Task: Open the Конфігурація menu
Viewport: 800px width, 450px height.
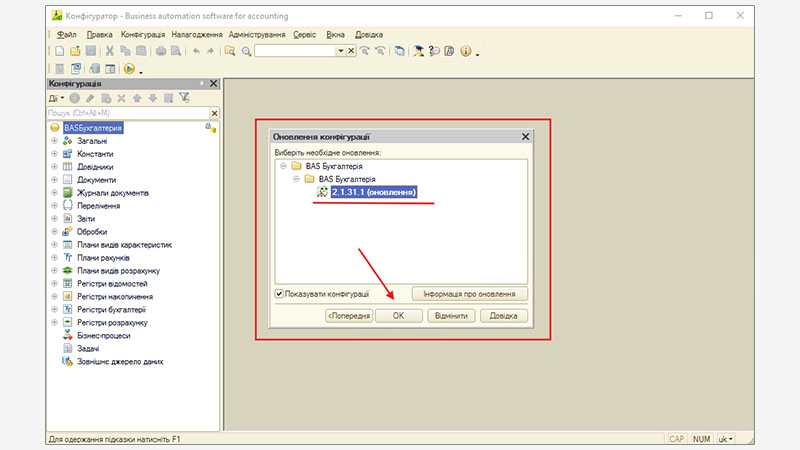Action: 143,34
